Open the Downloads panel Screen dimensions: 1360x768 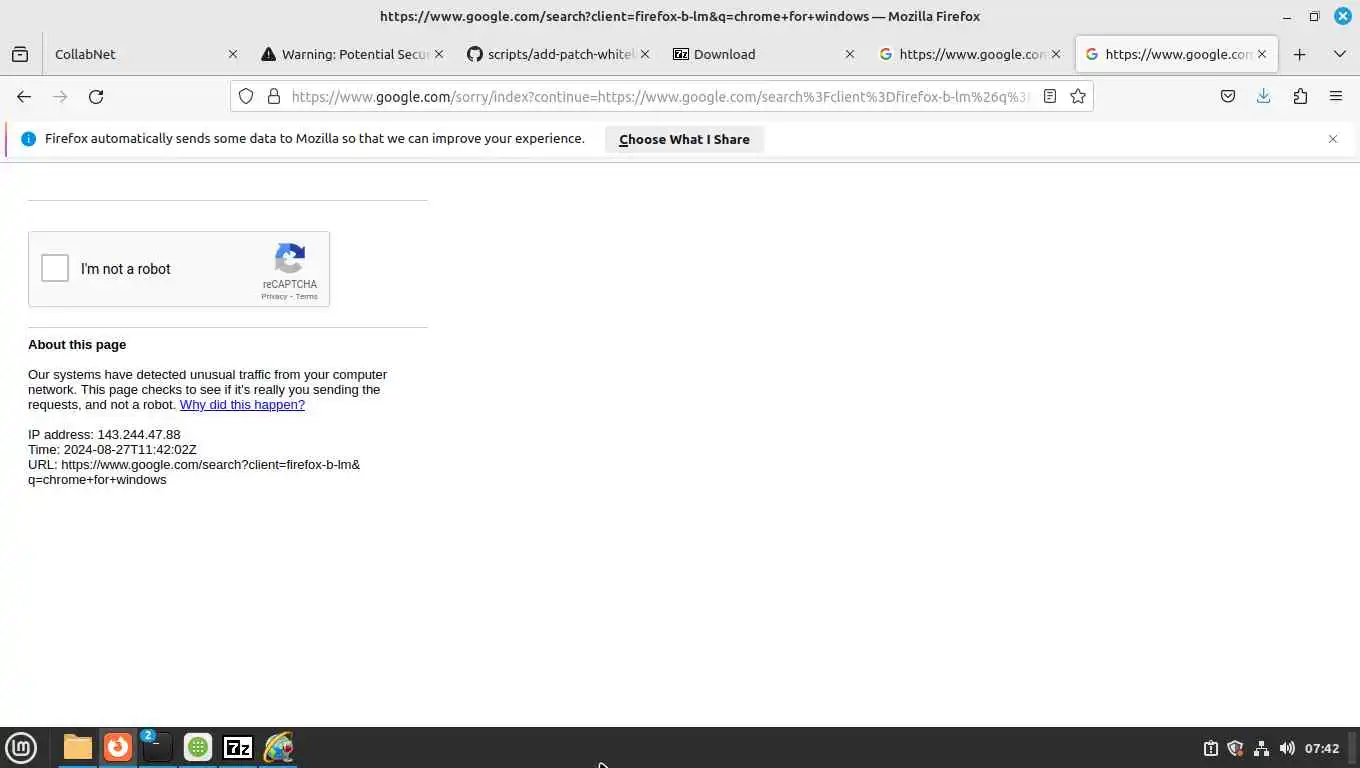pyautogui.click(x=1263, y=96)
